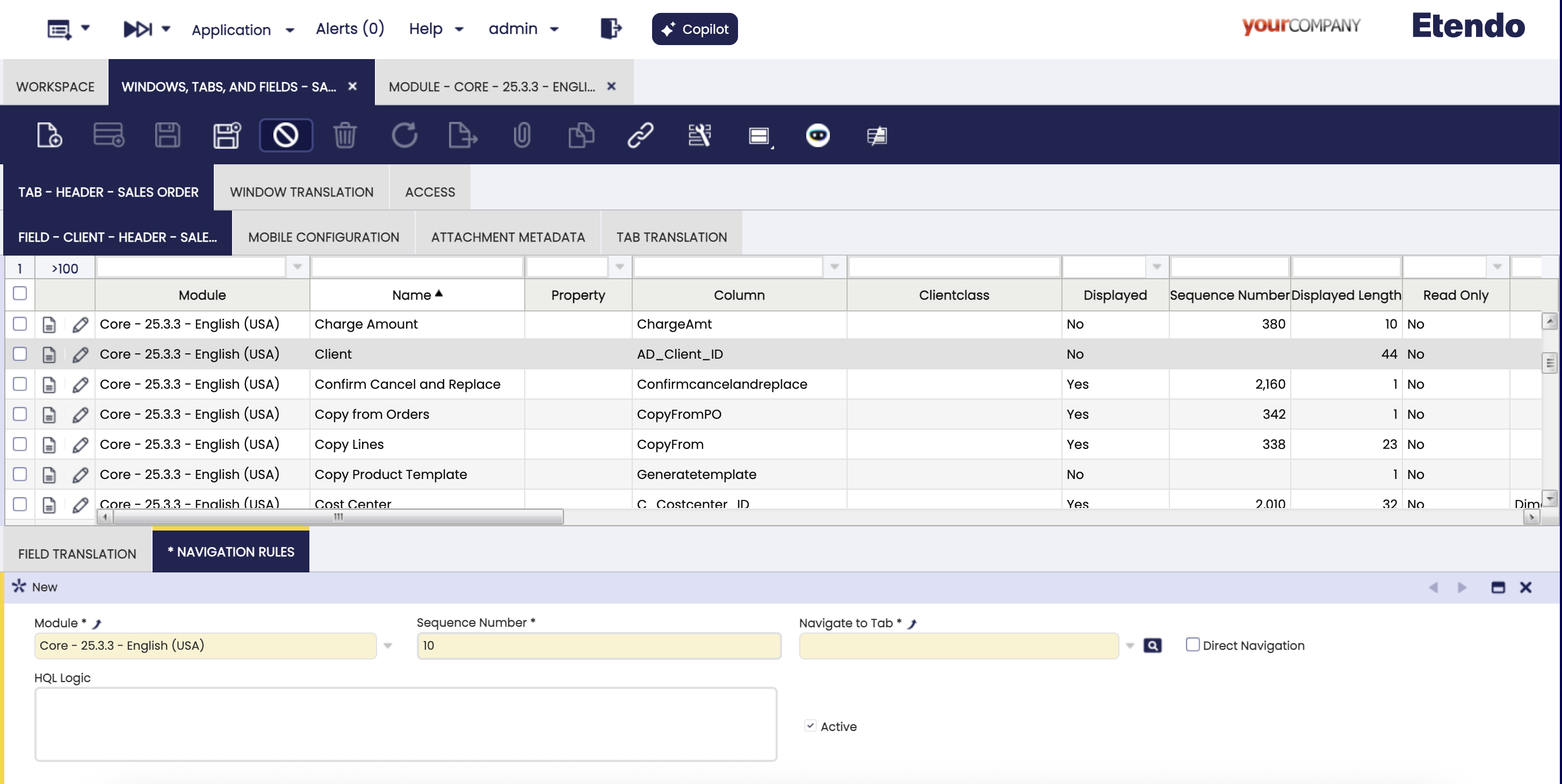The width and height of the screenshot is (1562, 784).
Task: Enable the Direct Navigation checkbox
Action: [x=1192, y=644]
